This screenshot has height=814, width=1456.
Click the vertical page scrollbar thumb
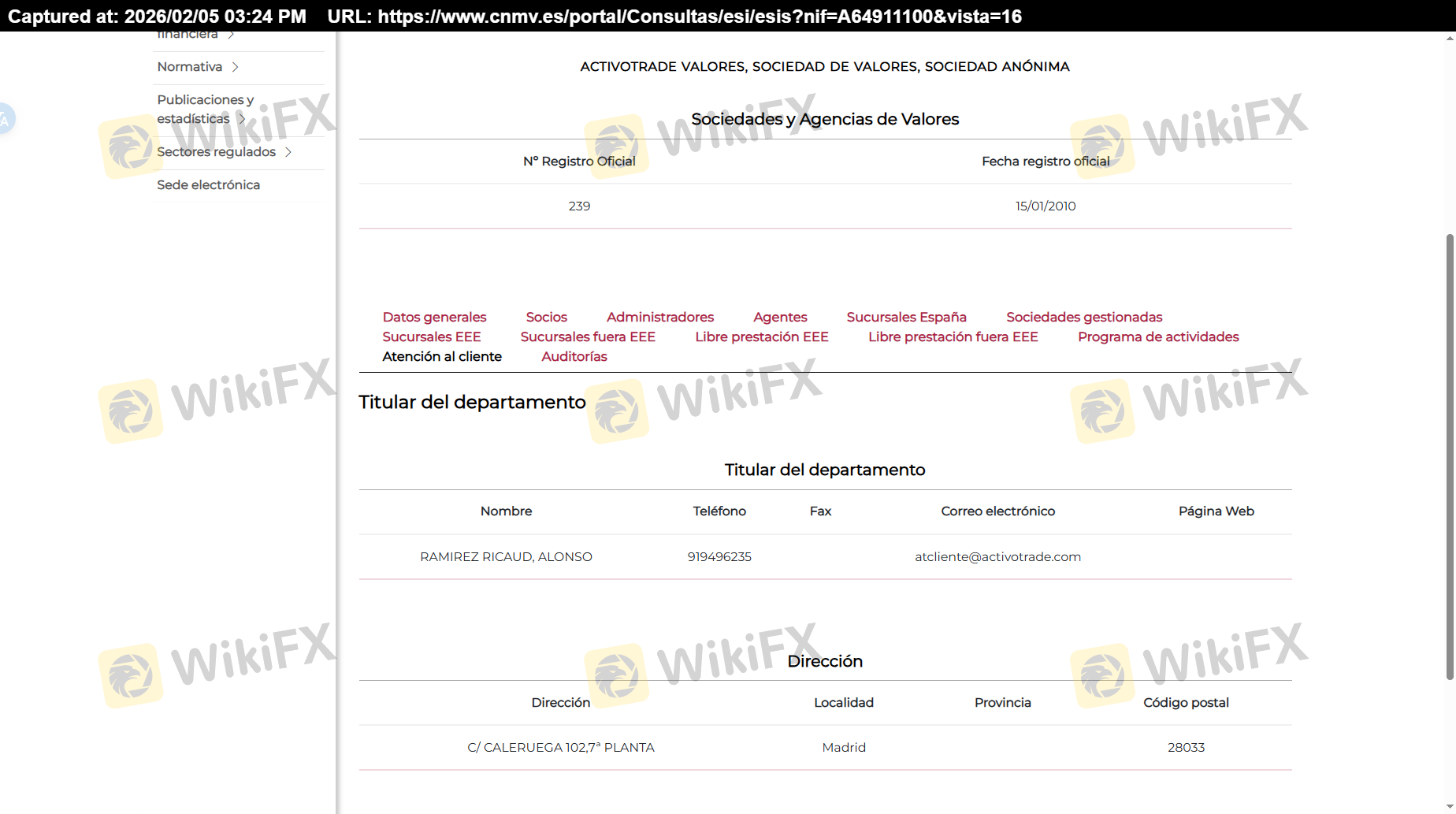coord(1449,457)
